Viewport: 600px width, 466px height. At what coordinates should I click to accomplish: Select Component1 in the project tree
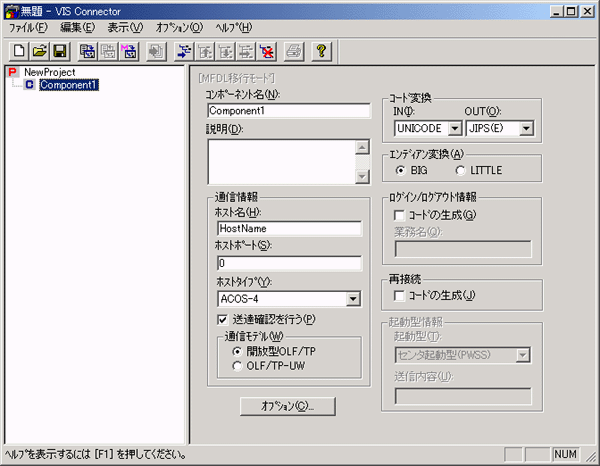click(x=68, y=85)
